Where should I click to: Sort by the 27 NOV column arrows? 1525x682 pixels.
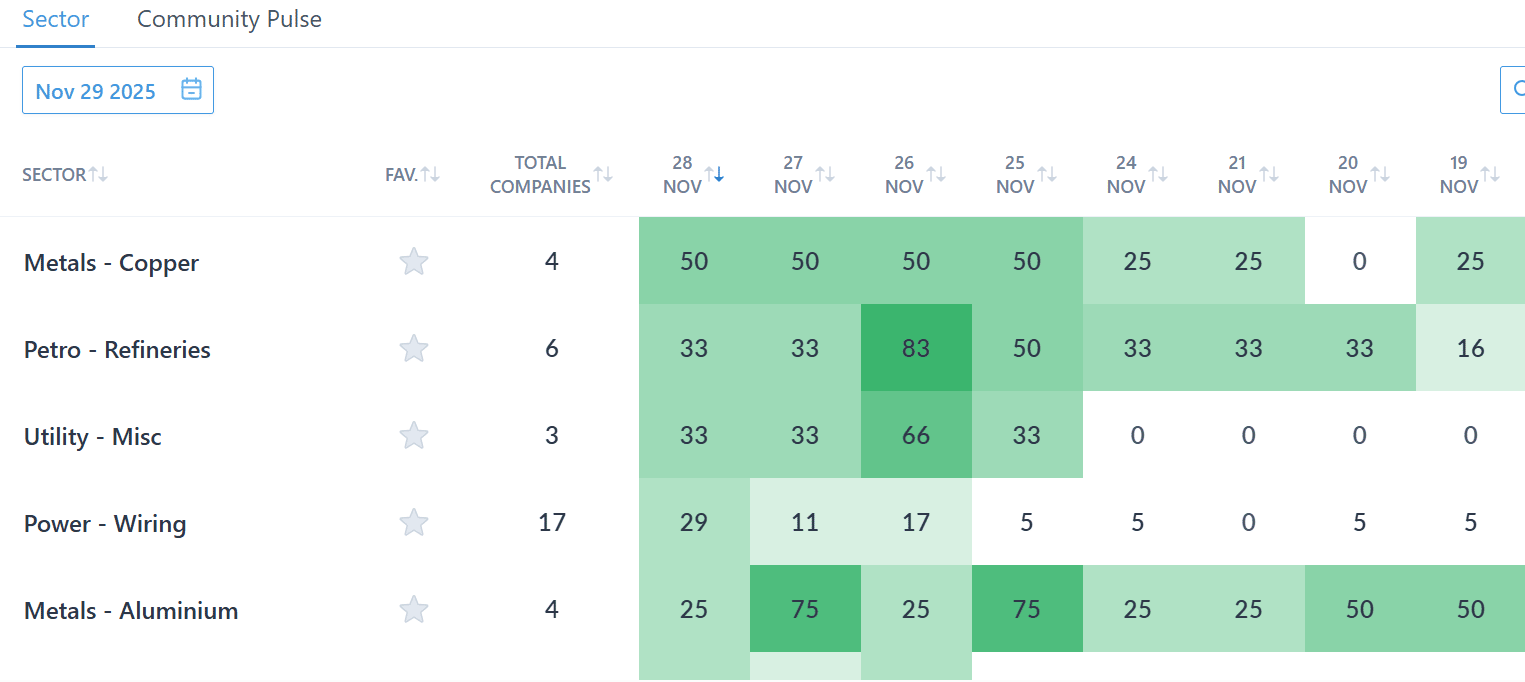(825, 174)
